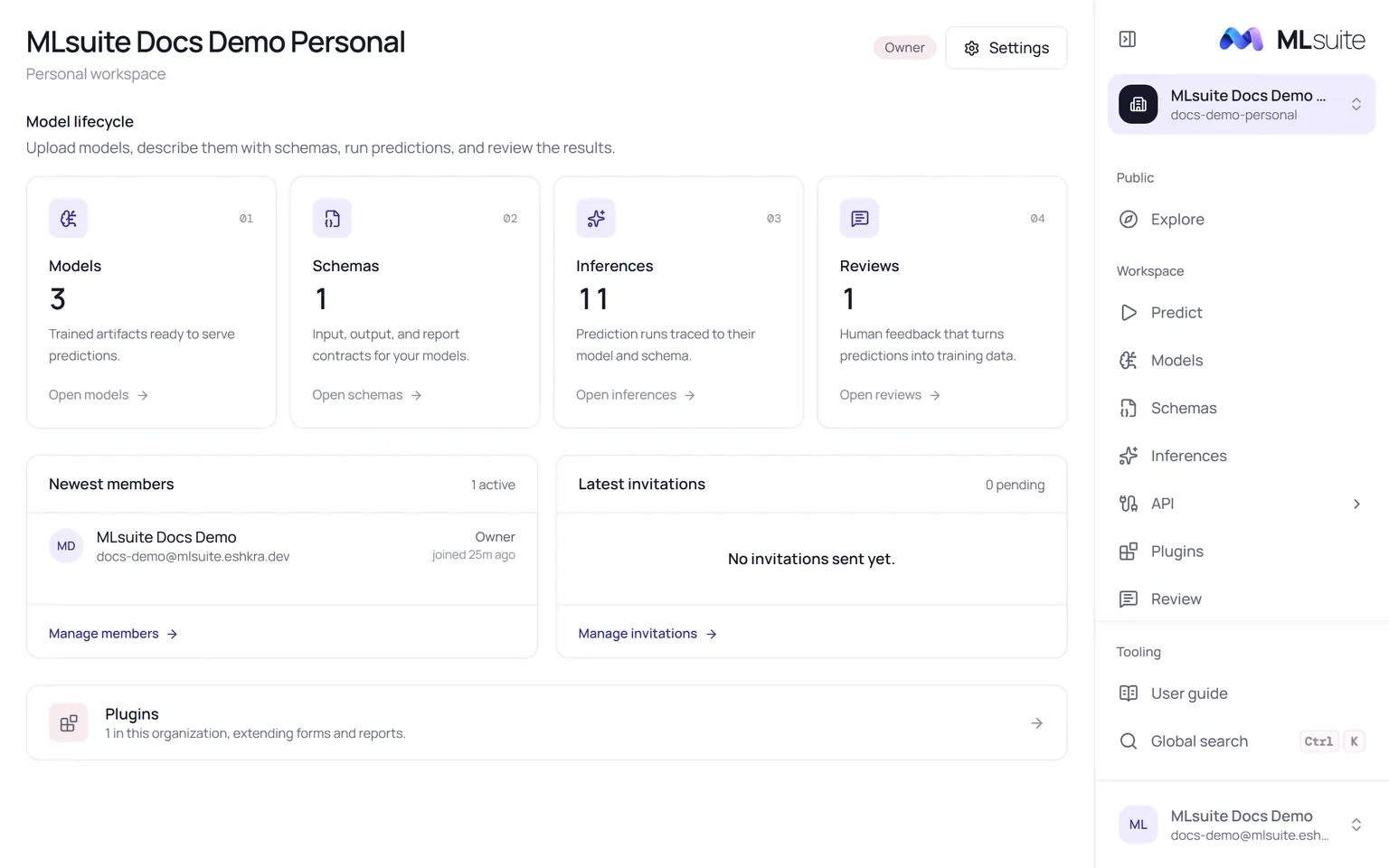The image size is (1389, 868).
Task: Click Manage members link
Action: [x=113, y=634]
